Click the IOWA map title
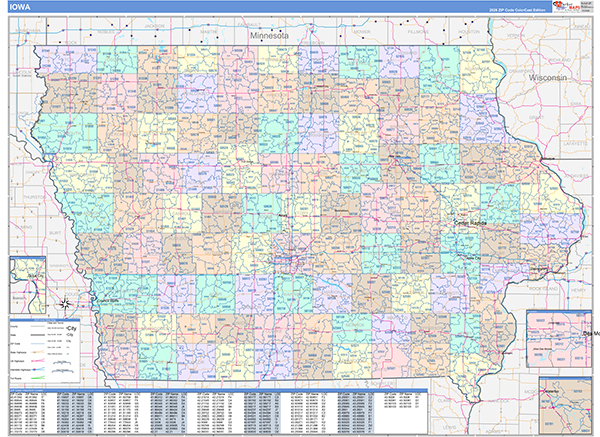Image resolution: width=600 pixels, height=437 pixels. click(21, 7)
